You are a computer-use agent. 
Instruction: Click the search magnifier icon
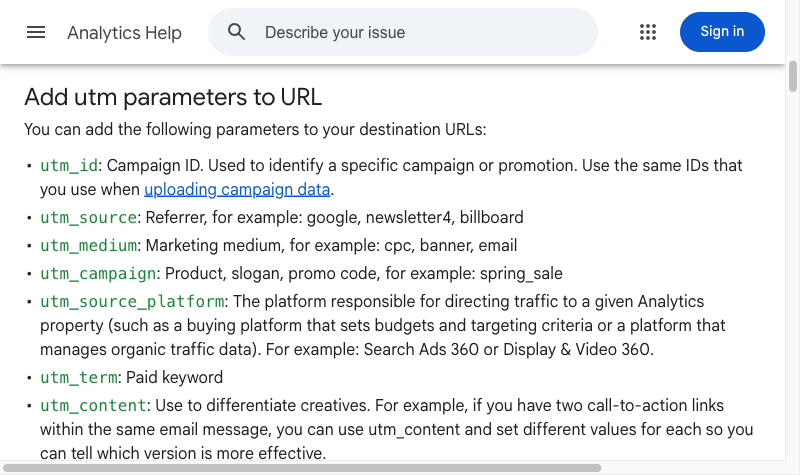click(x=236, y=32)
